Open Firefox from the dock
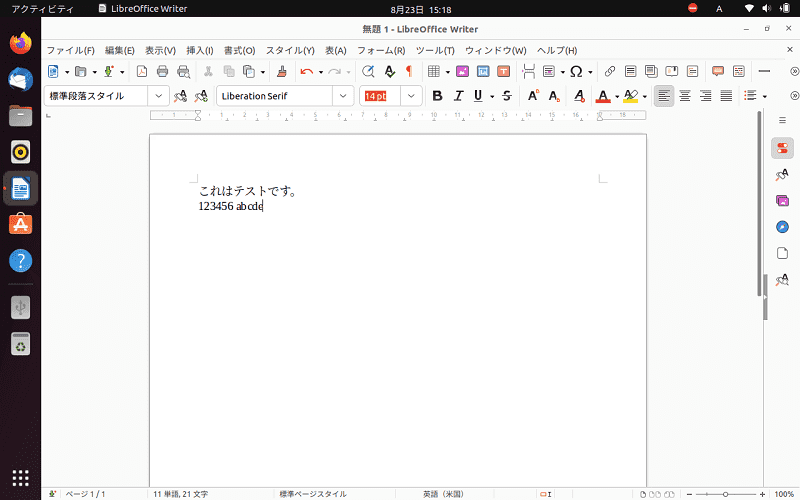This screenshot has width=800, height=500. [x=20, y=43]
